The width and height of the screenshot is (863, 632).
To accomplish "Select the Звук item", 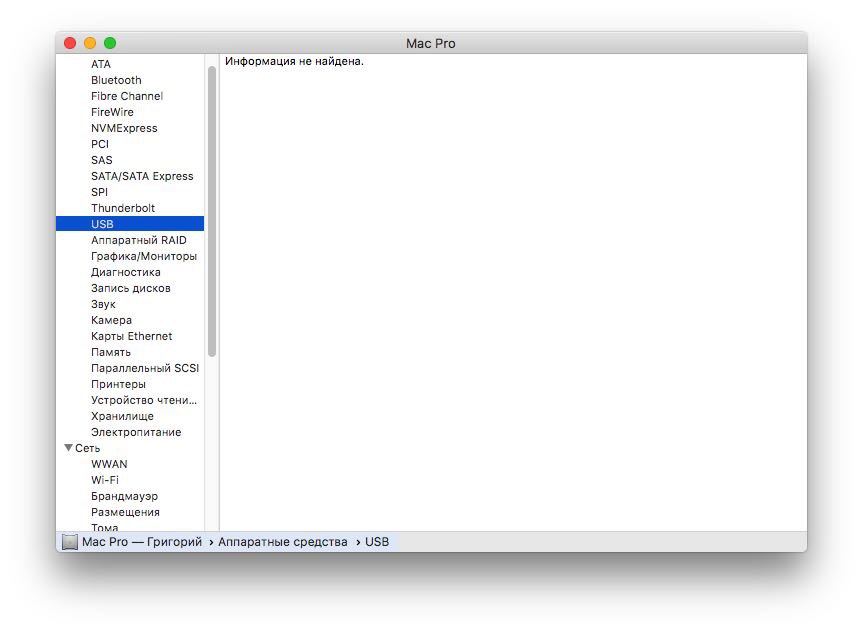I will tap(103, 304).
